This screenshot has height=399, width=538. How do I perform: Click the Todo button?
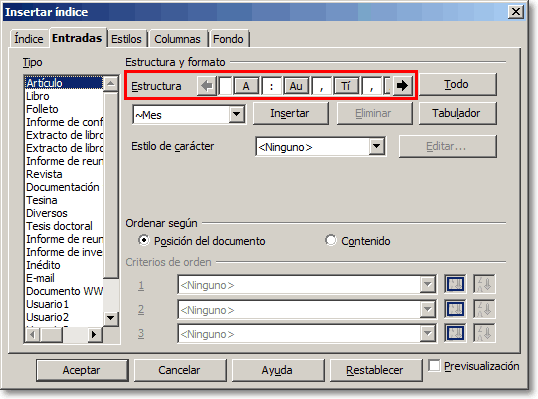[457, 84]
